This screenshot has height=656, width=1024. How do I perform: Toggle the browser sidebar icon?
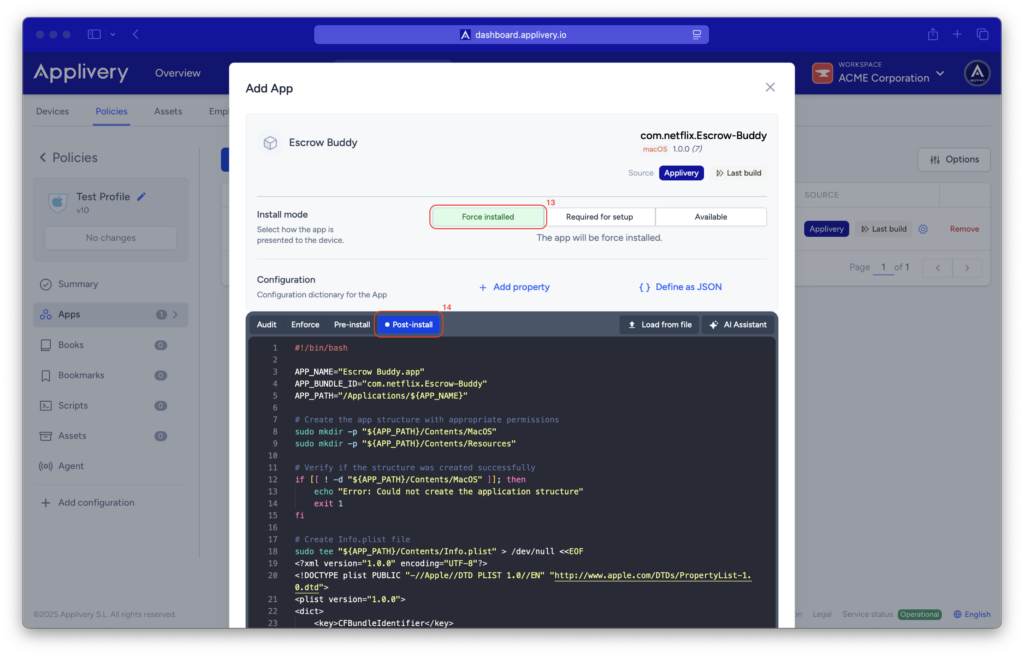pos(94,35)
